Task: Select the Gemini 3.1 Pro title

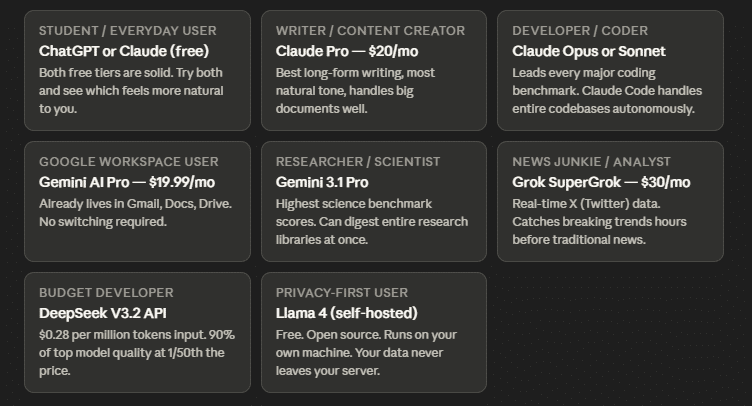Action: [x=322, y=182]
